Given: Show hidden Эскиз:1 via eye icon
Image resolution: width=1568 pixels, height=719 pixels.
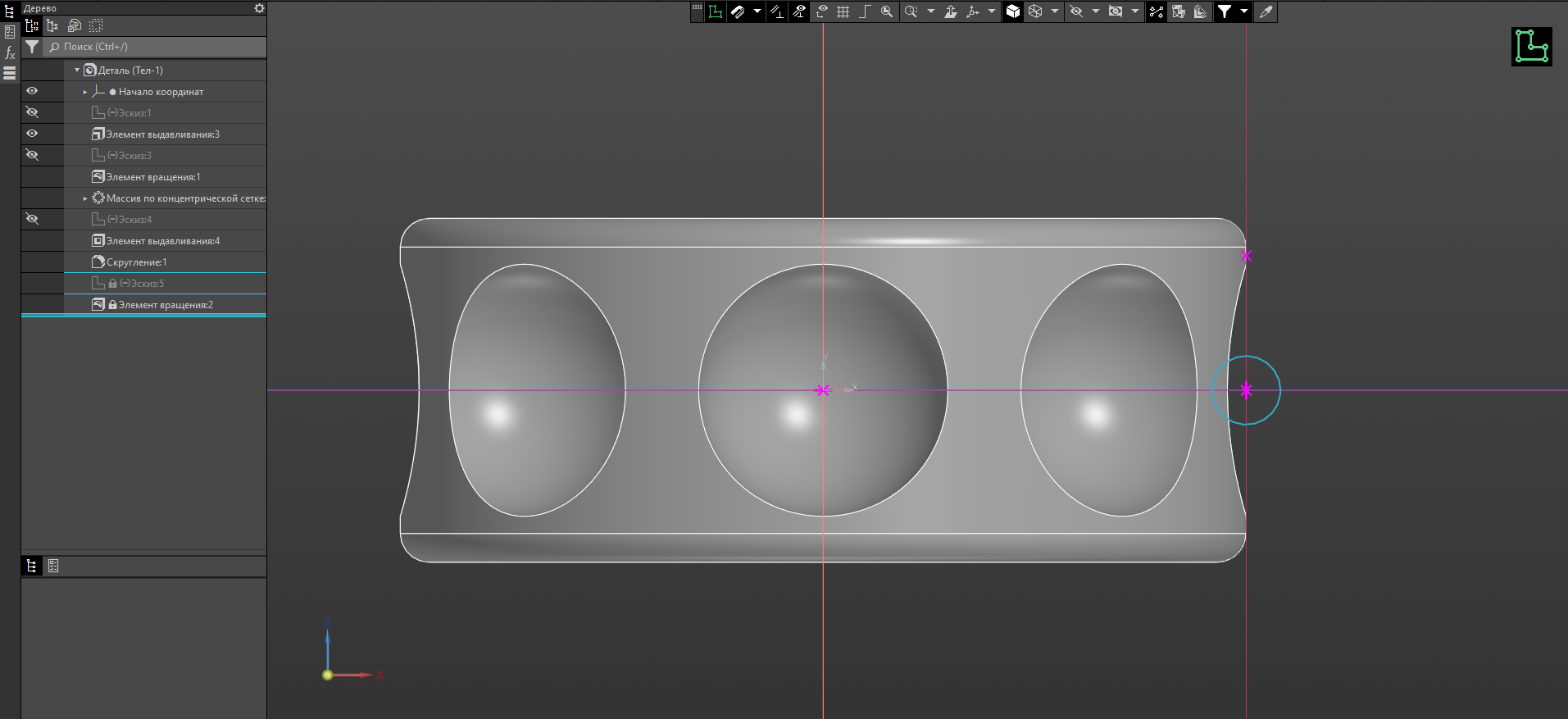Looking at the screenshot, I should click(x=32, y=112).
